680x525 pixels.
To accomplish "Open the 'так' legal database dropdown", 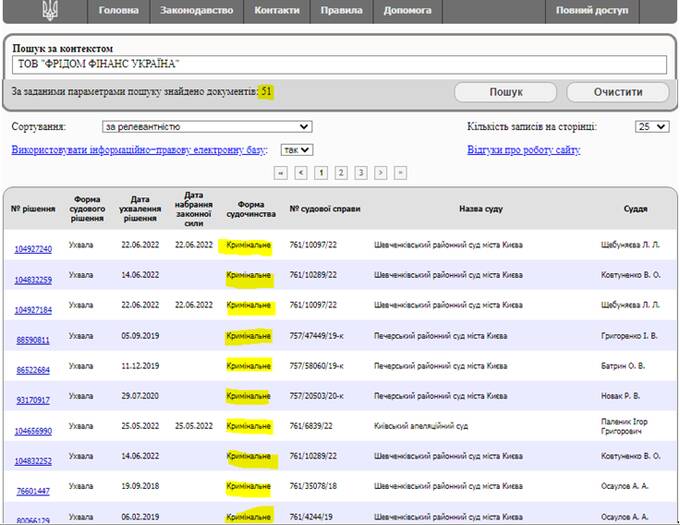I will (x=297, y=150).
